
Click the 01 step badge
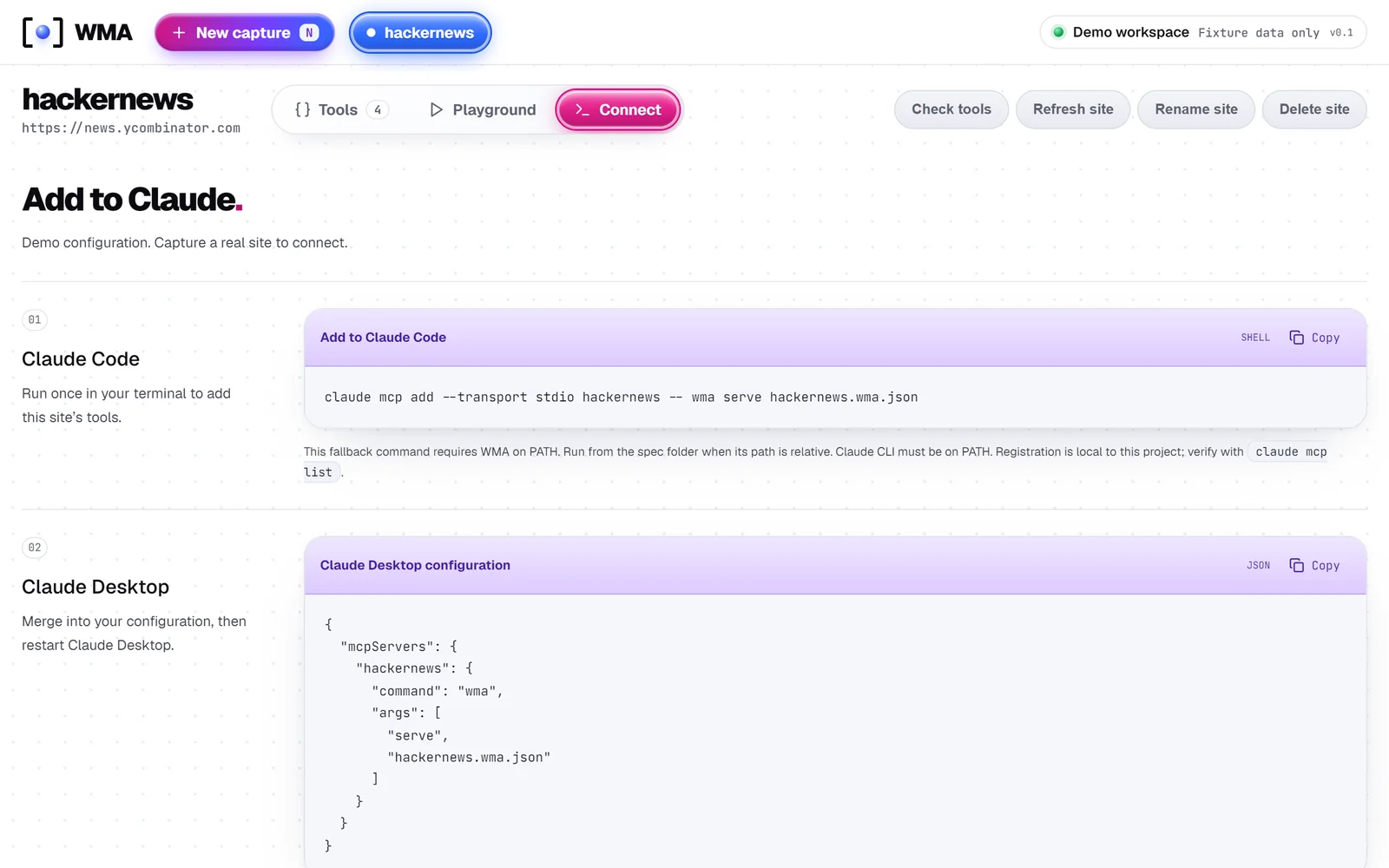[35, 319]
